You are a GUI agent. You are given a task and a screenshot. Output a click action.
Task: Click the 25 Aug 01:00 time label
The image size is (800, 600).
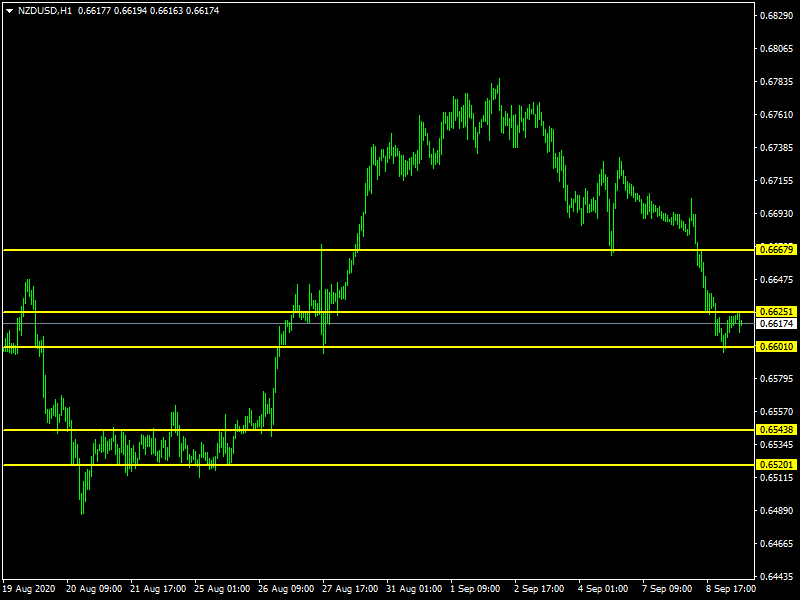click(x=222, y=589)
